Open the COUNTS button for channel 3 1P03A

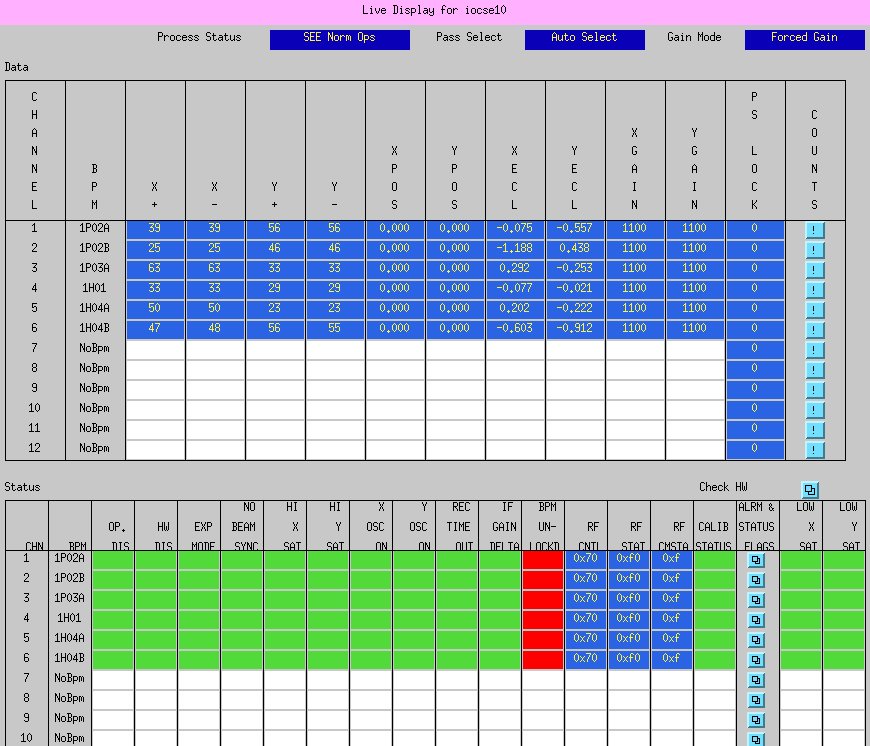[x=814, y=270]
